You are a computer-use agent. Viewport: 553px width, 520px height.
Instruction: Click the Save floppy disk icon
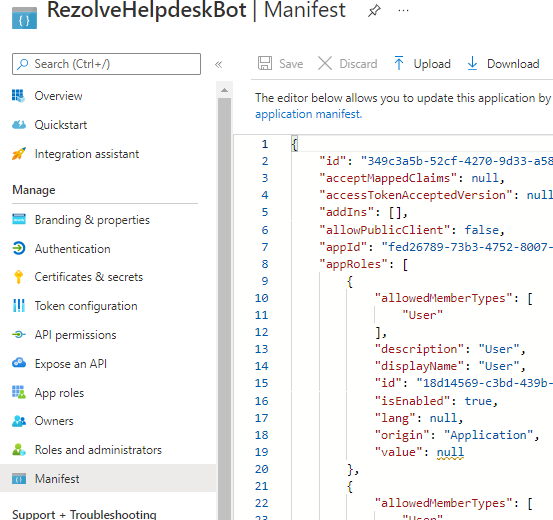pyautogui.click(x=265, y=64)
